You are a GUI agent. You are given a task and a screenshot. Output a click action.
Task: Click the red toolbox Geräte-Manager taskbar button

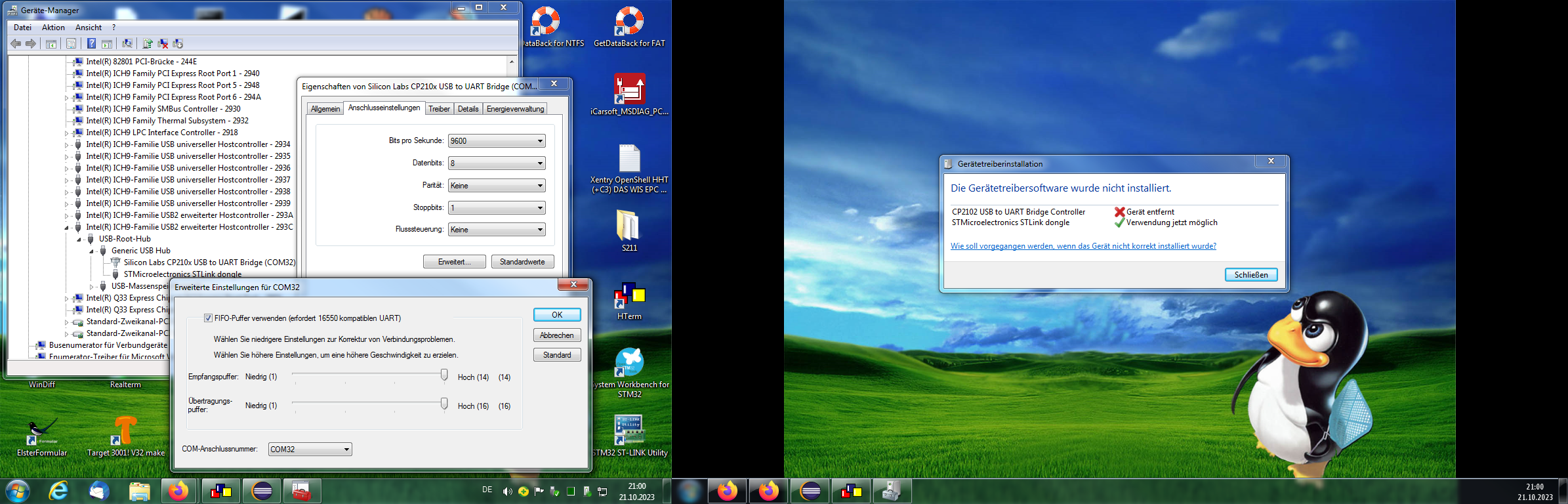click(x=302, y=491)
